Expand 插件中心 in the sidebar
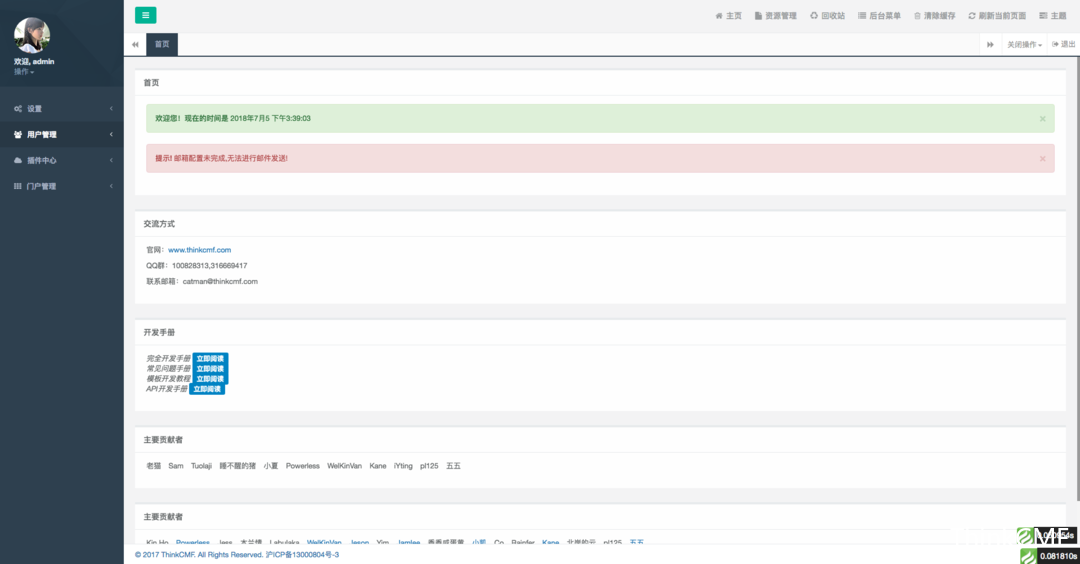Image resolution: width=1080 pixels, height=564 pixels. click(x=62, y=160)
